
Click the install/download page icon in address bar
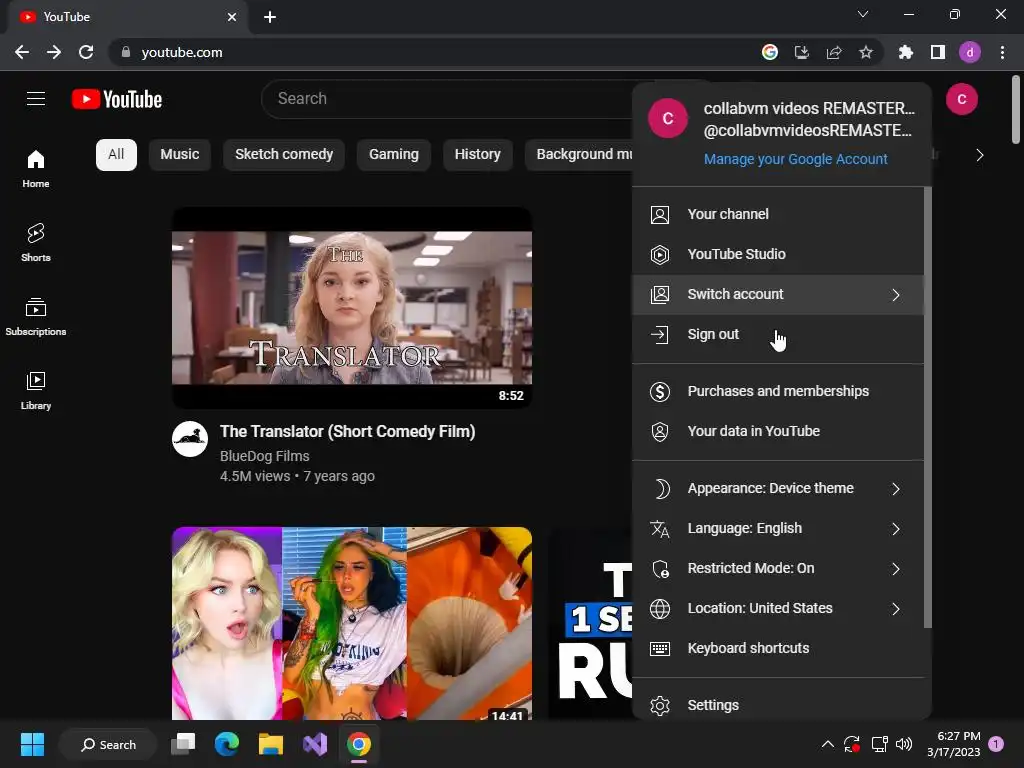[802, 52]
